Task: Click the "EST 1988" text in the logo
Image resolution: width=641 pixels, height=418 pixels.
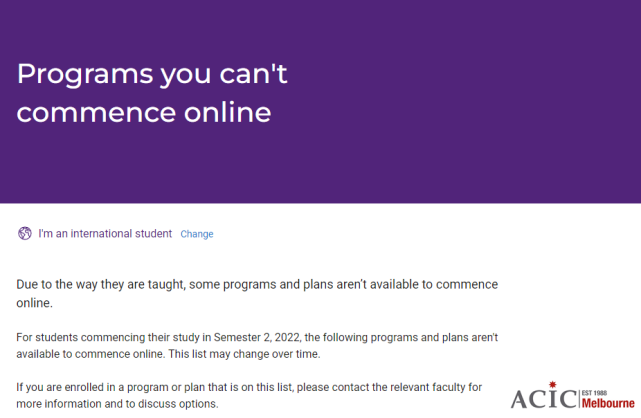Action: [x=594, y=393]
